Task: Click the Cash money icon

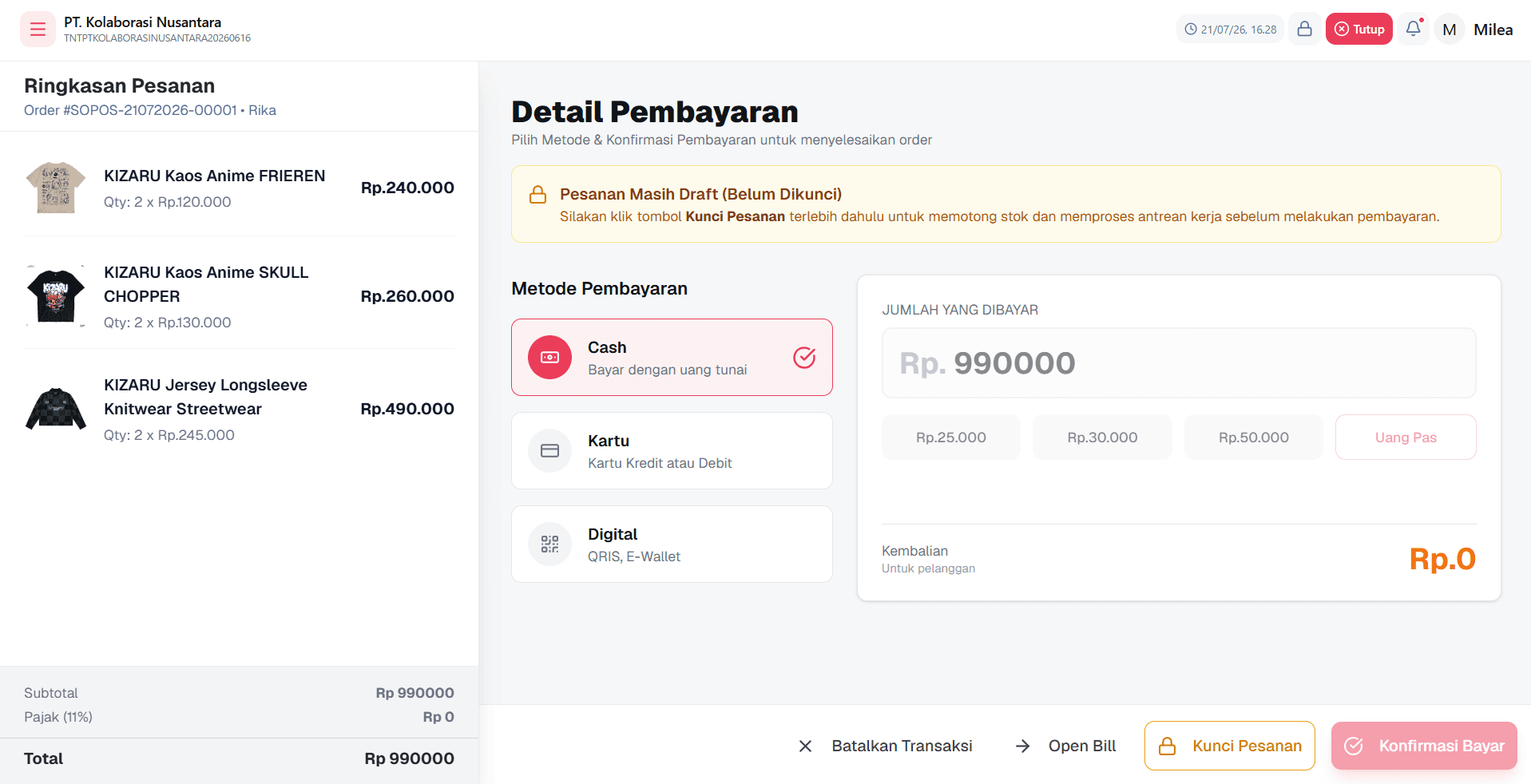Action: 549,358
